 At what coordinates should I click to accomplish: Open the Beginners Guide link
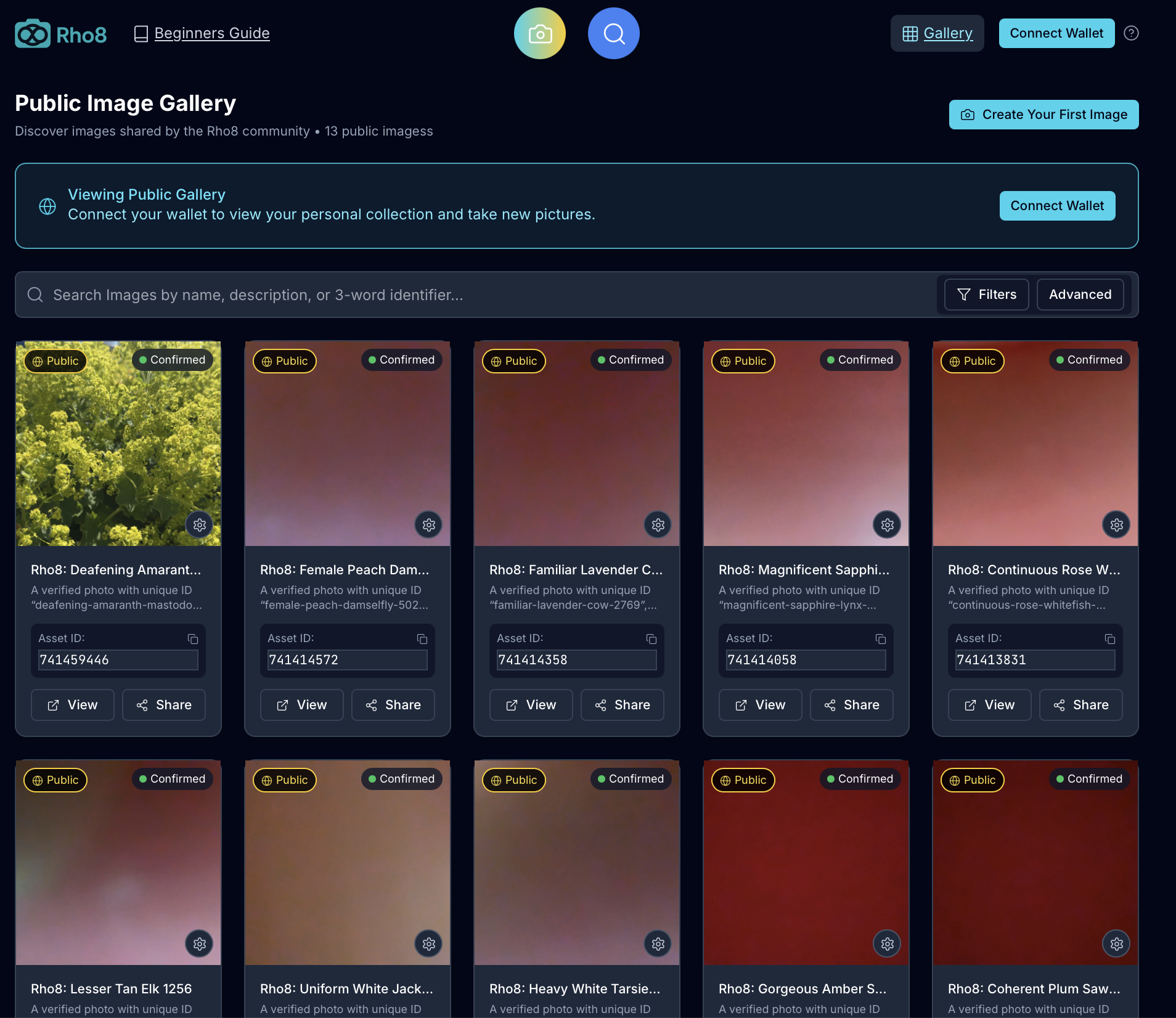pos(202,33)
